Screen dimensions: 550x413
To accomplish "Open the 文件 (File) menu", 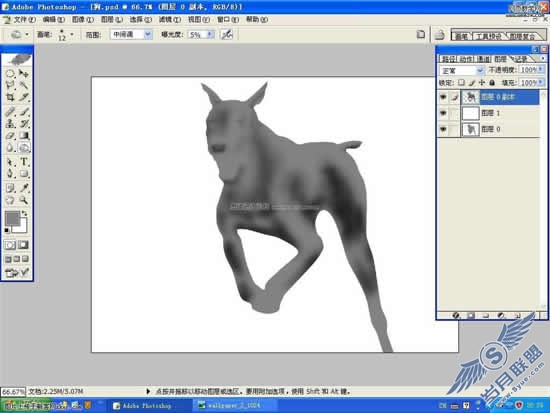I will 24,20.
